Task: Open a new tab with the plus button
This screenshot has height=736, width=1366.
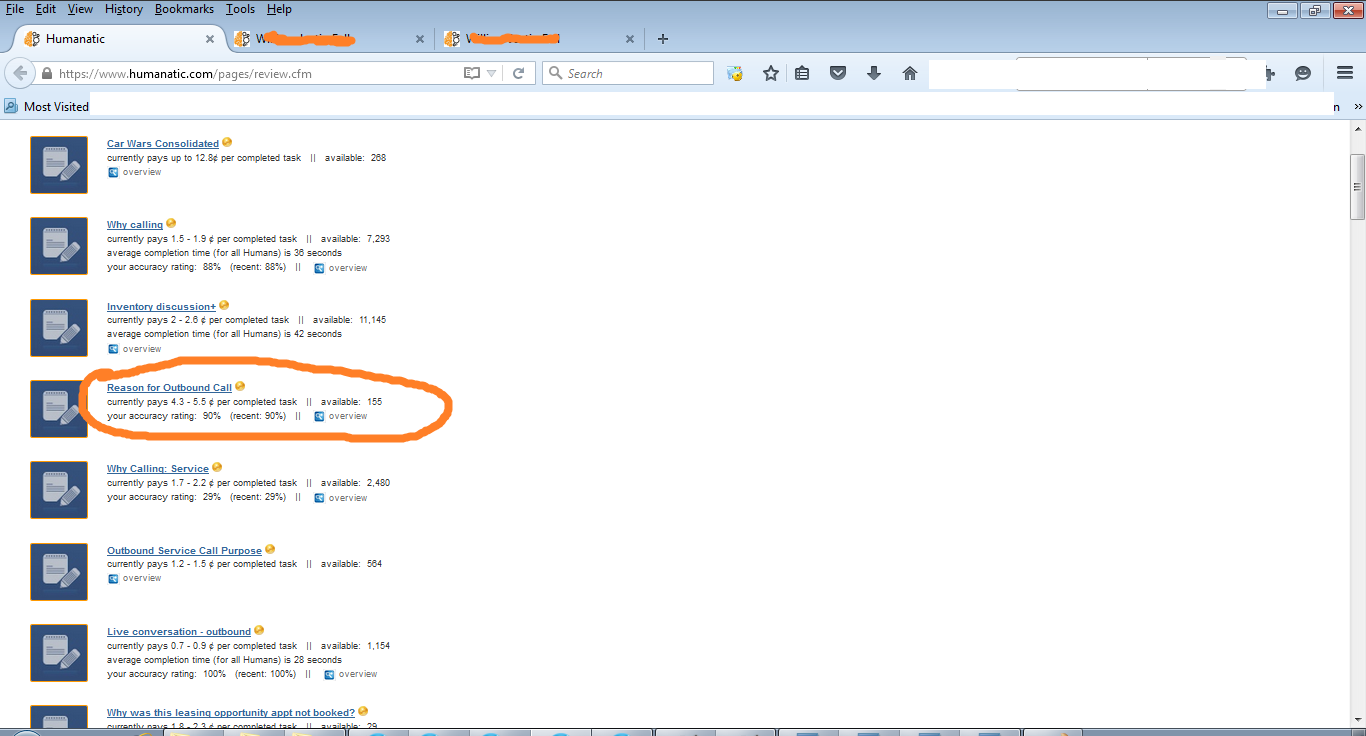Action: tap(662, 39)
